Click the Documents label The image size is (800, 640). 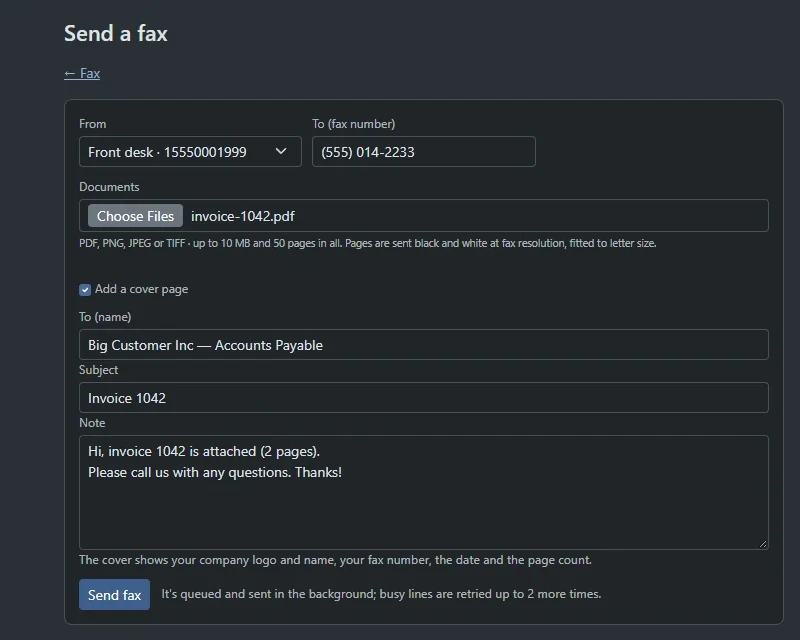(x=109, y=187)
